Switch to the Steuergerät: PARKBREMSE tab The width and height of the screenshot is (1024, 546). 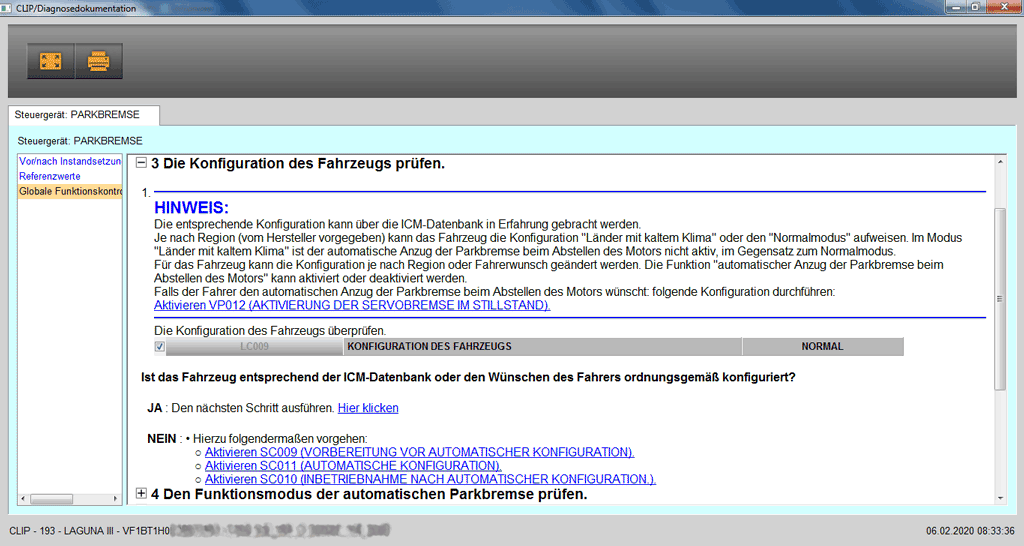[77, 114]
